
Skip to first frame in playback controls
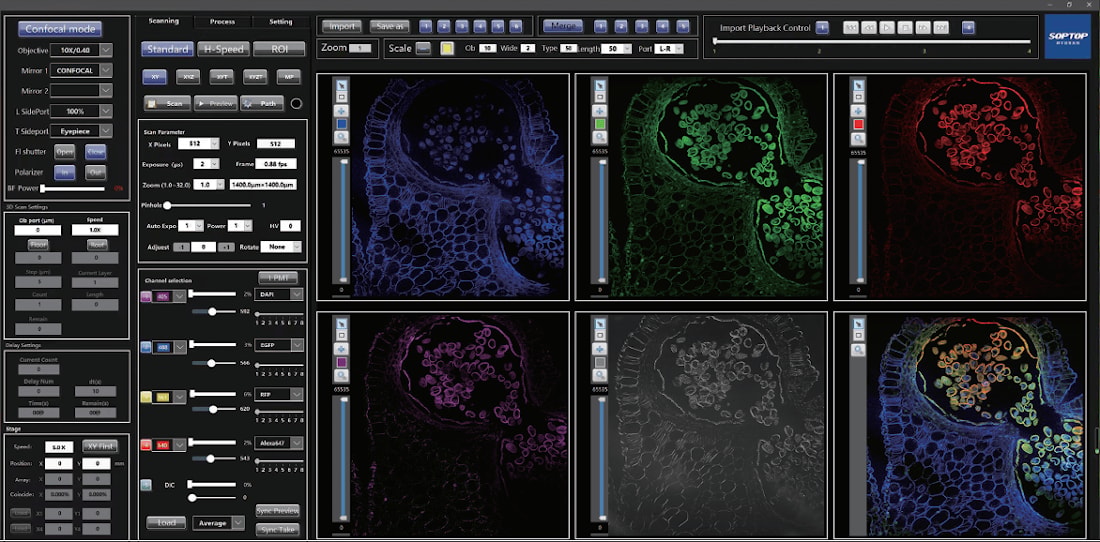coord(852,28)
